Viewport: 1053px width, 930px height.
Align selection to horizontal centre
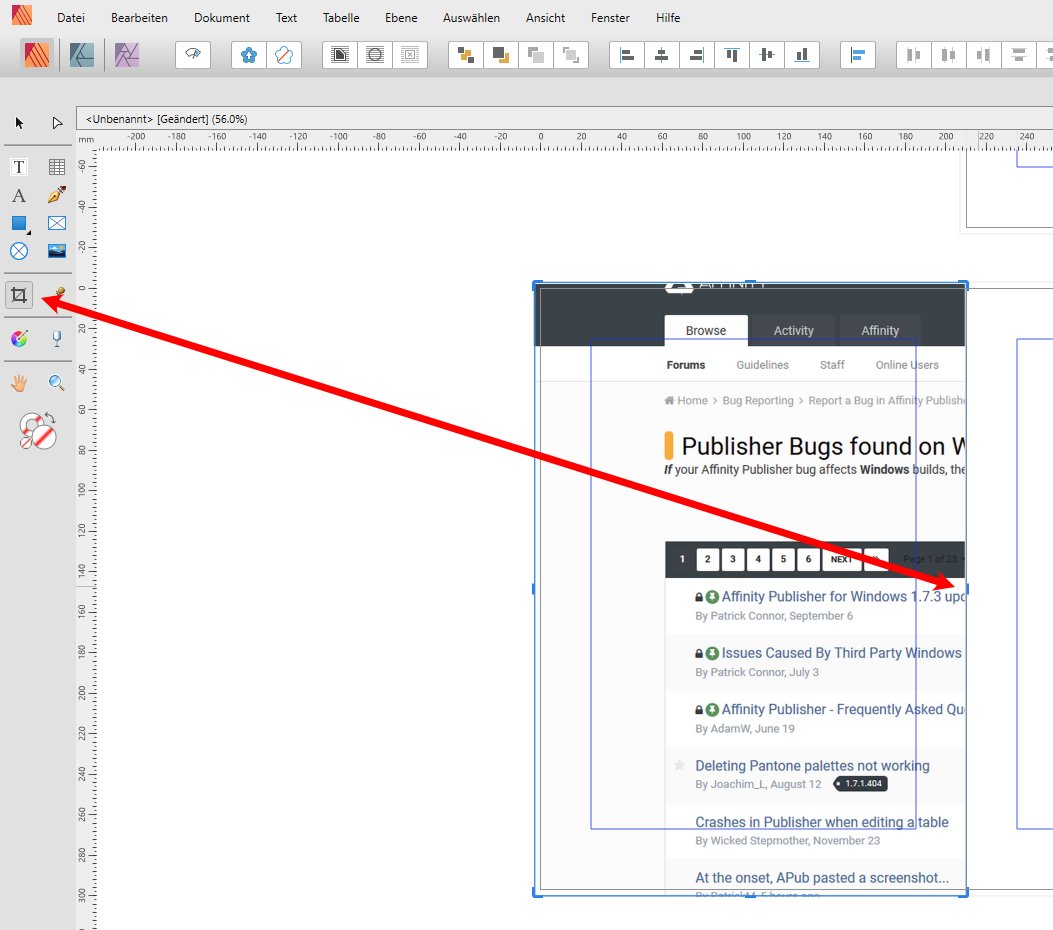pos(661,54)
